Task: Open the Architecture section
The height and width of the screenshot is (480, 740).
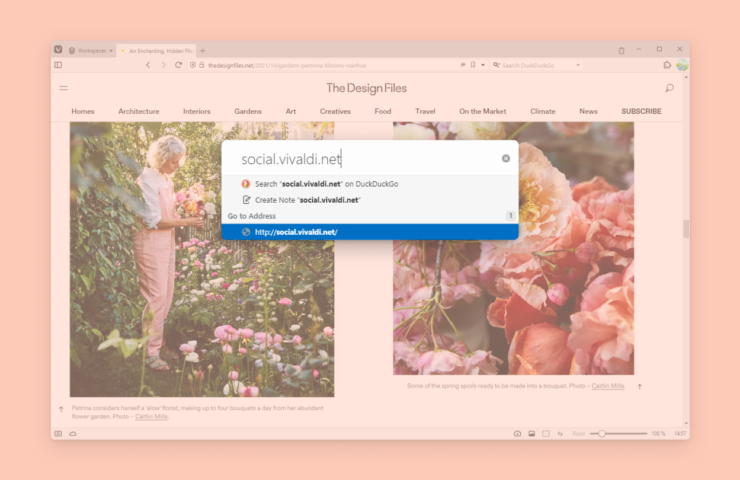Action: [x=139, y=111]
